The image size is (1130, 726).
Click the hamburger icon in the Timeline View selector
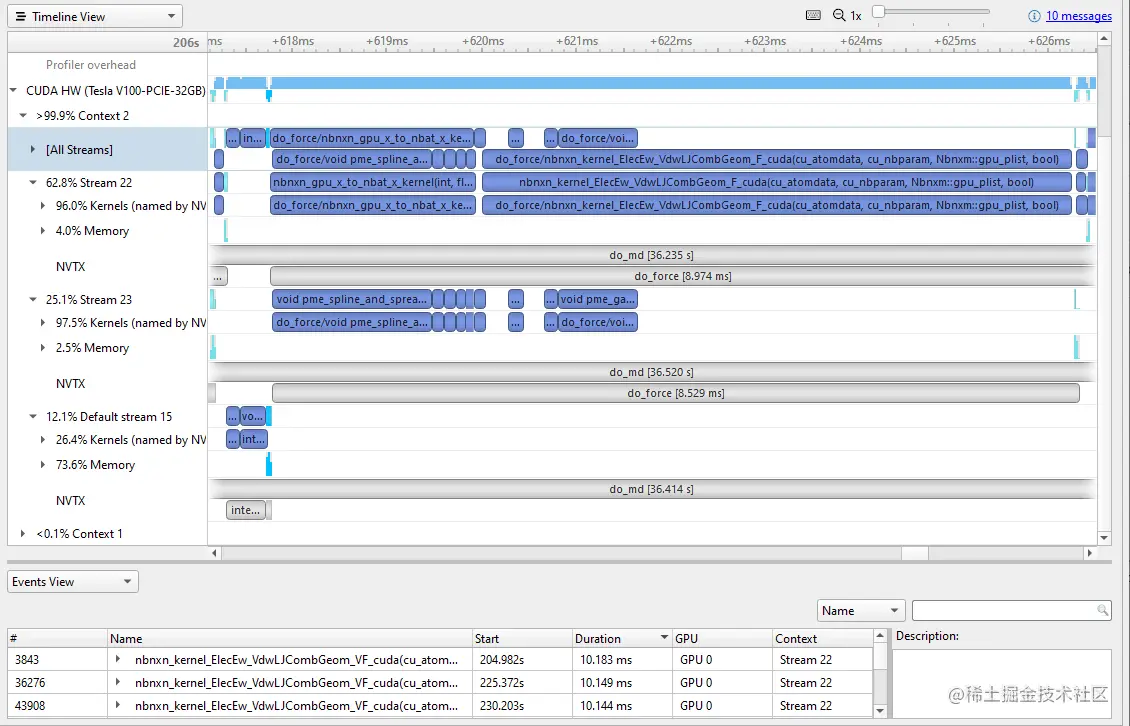click(x=20, y=15)
